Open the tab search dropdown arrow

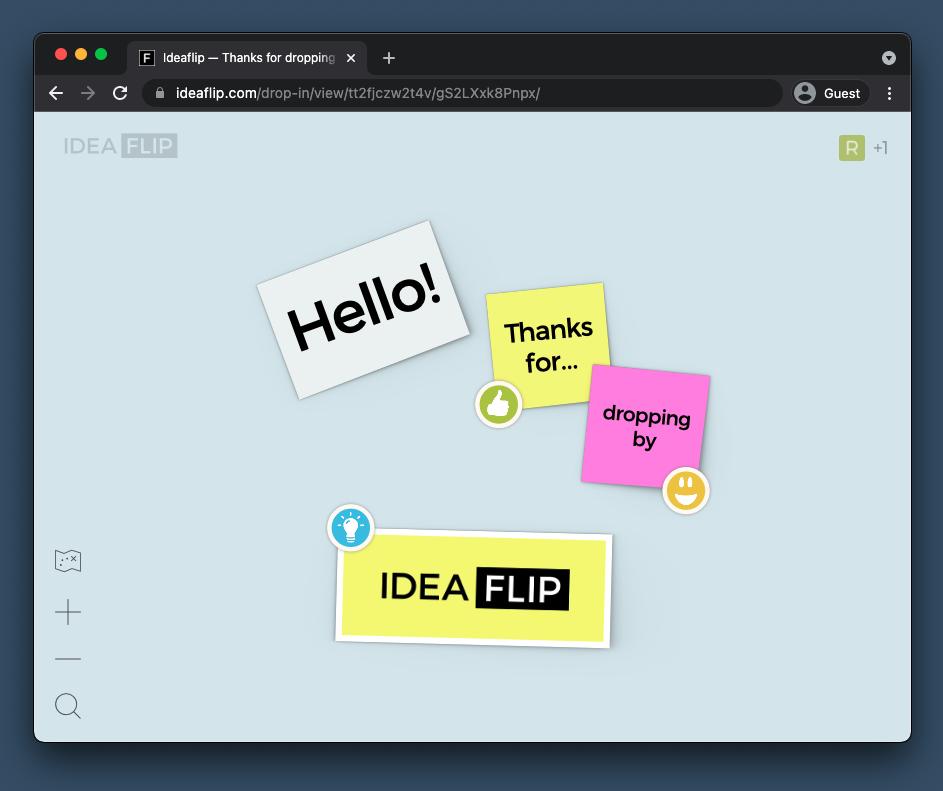(889, 58)
